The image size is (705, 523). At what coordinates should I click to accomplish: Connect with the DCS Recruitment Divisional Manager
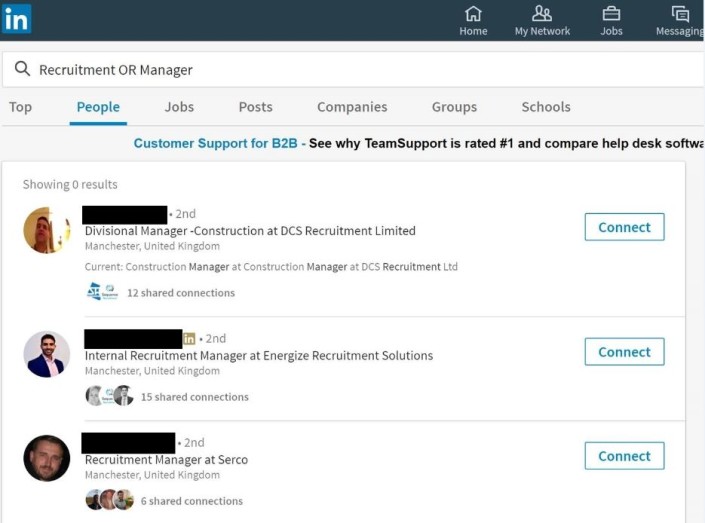tap(624, 227)
